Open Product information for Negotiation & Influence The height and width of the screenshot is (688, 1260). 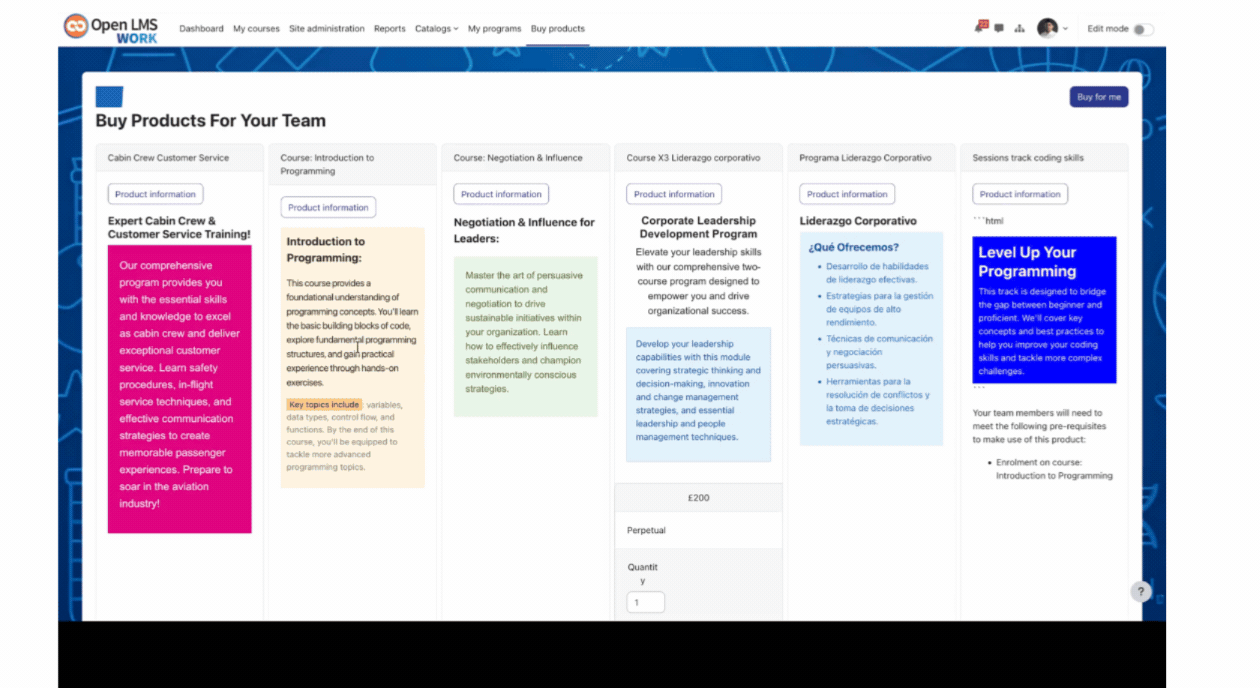pos(501,194)
